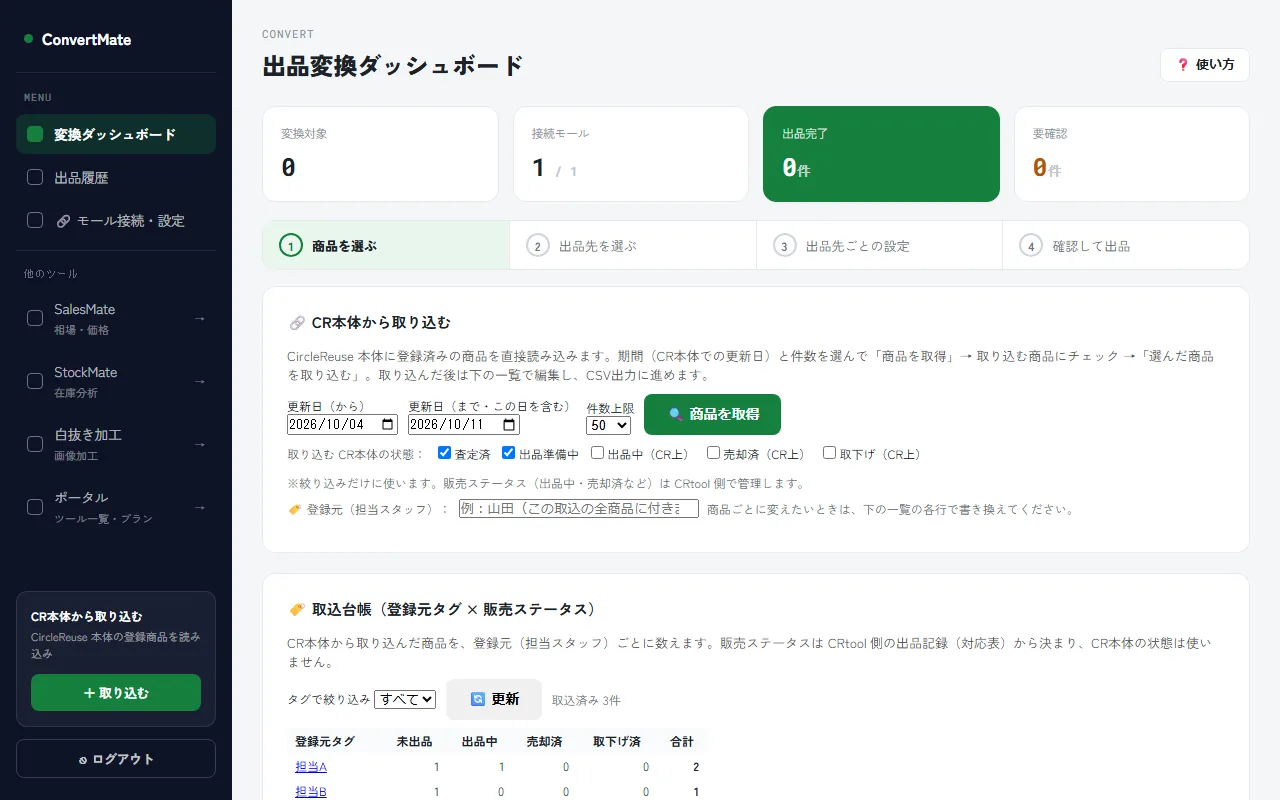Viewport: 1280px width, 800px height.
Task: Click the 商品を取得 button
Action: click(x=712, y=414)
